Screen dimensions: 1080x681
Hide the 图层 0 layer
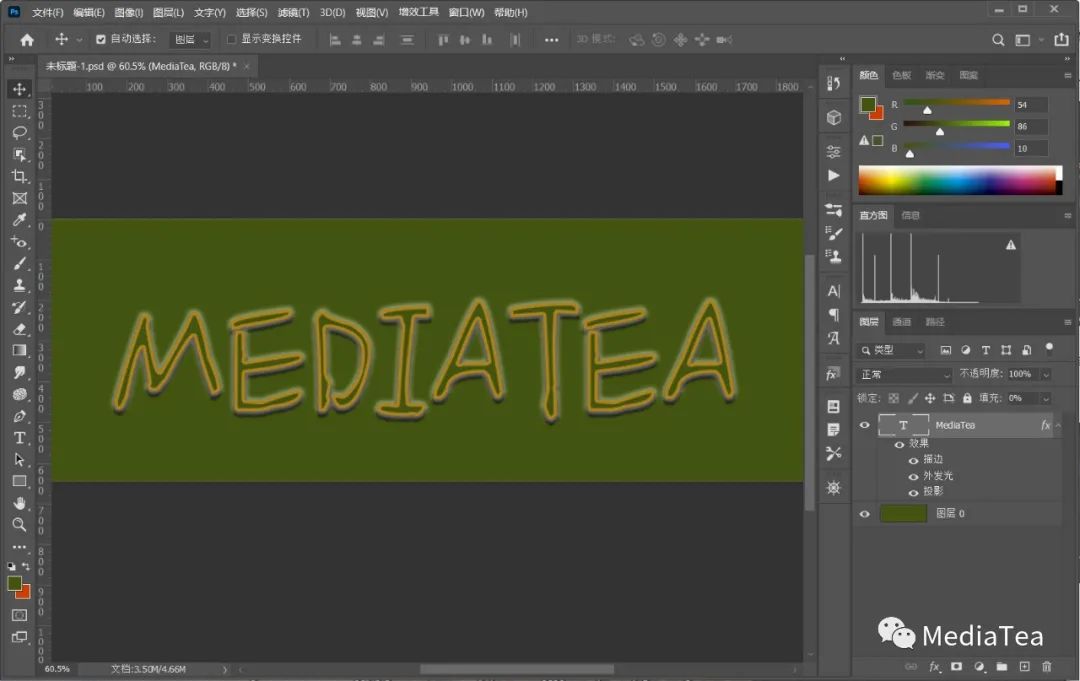(864, 514)
